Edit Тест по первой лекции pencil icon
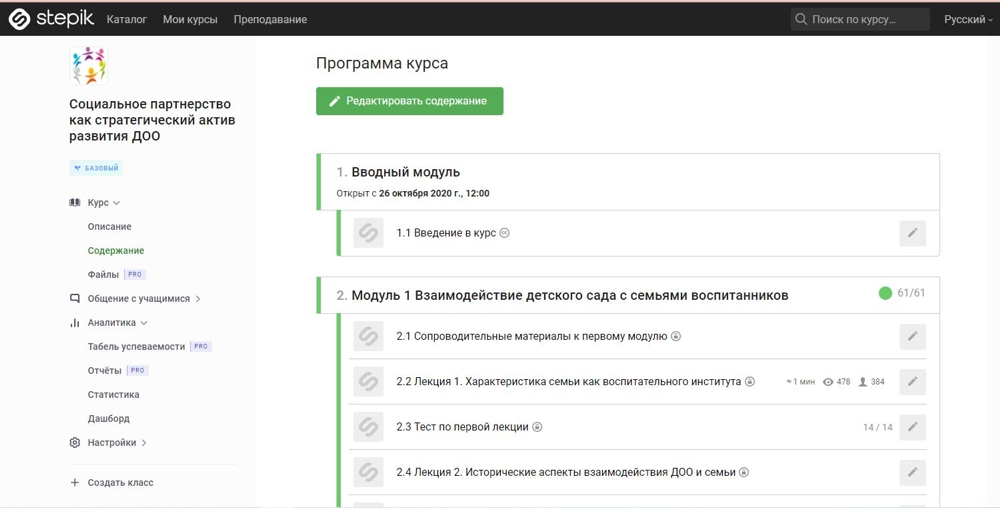The height and width of the screenshot is (508, 1000). click(912, 427)
